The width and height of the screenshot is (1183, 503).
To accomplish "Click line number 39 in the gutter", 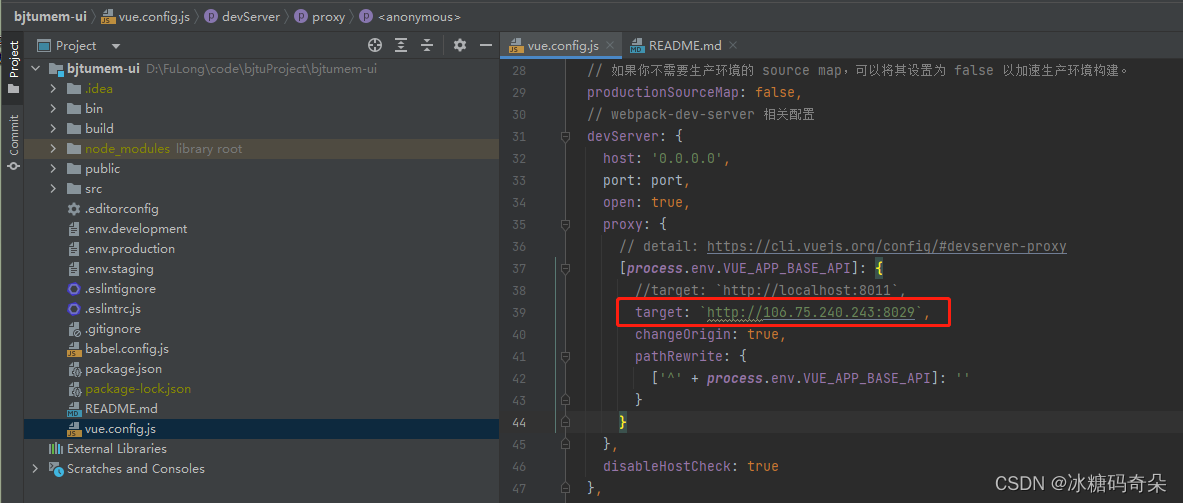I will [x=518, y=312].
